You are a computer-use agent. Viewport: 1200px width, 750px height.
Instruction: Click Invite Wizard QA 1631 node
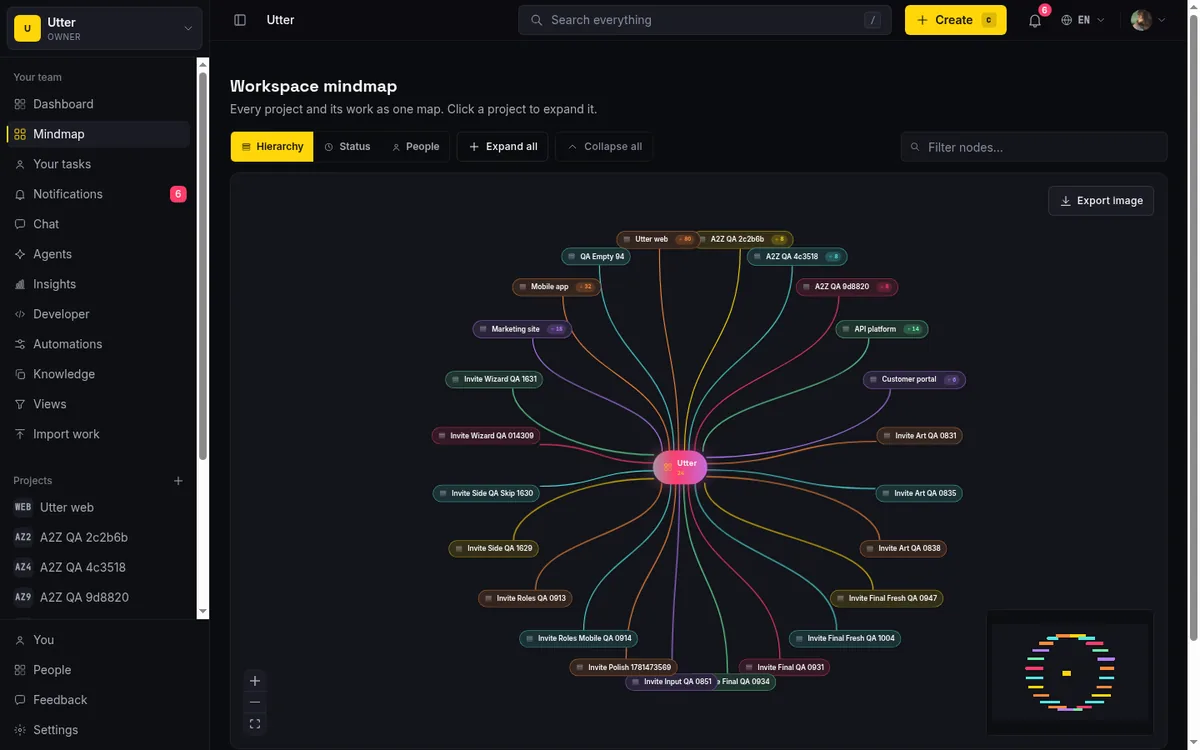click(494, 380)
